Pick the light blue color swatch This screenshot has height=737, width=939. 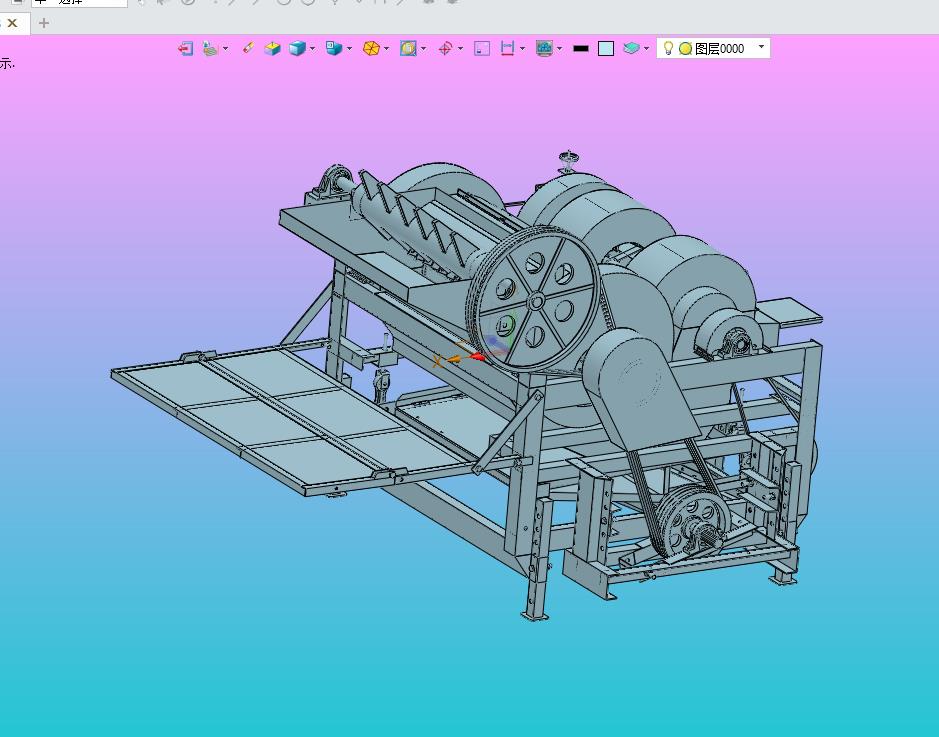tap(606, 48)
